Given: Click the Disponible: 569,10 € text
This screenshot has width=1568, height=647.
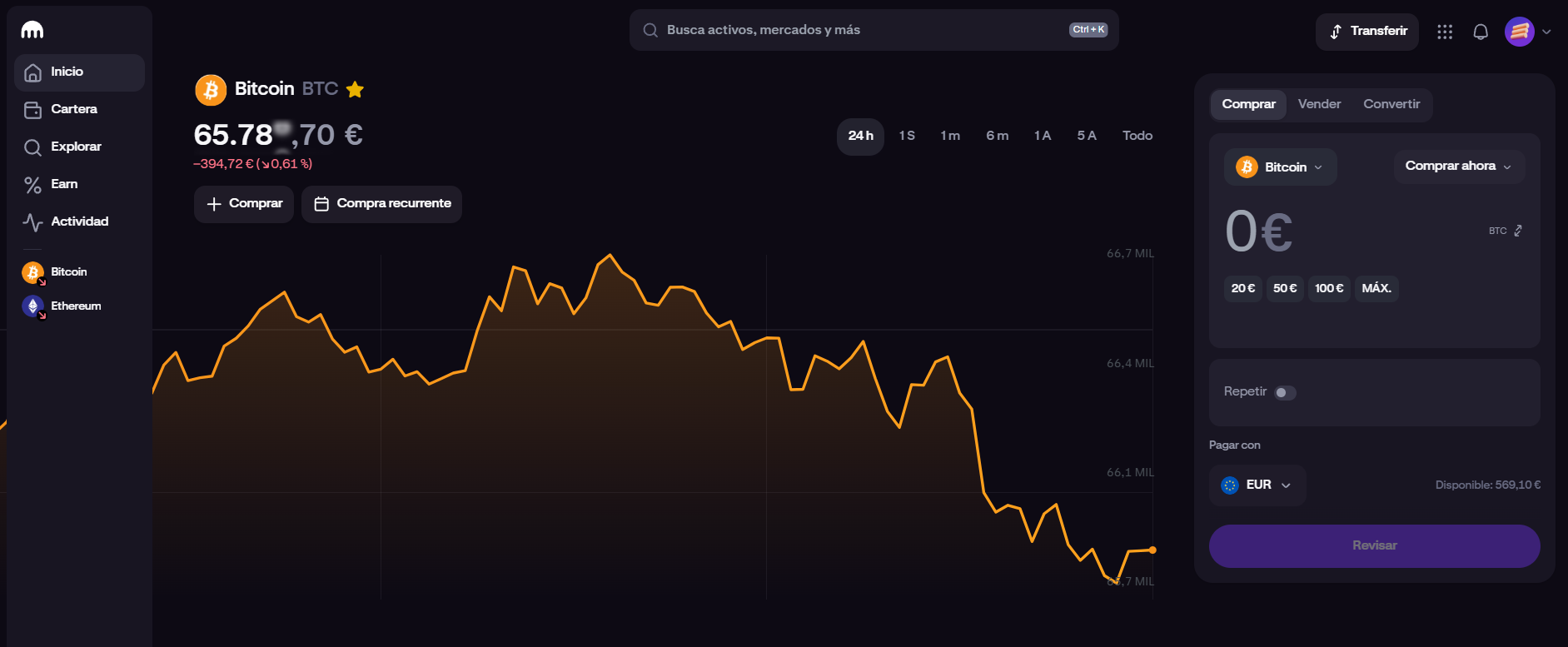Looking at the screenshot, I should point(1487,485).
